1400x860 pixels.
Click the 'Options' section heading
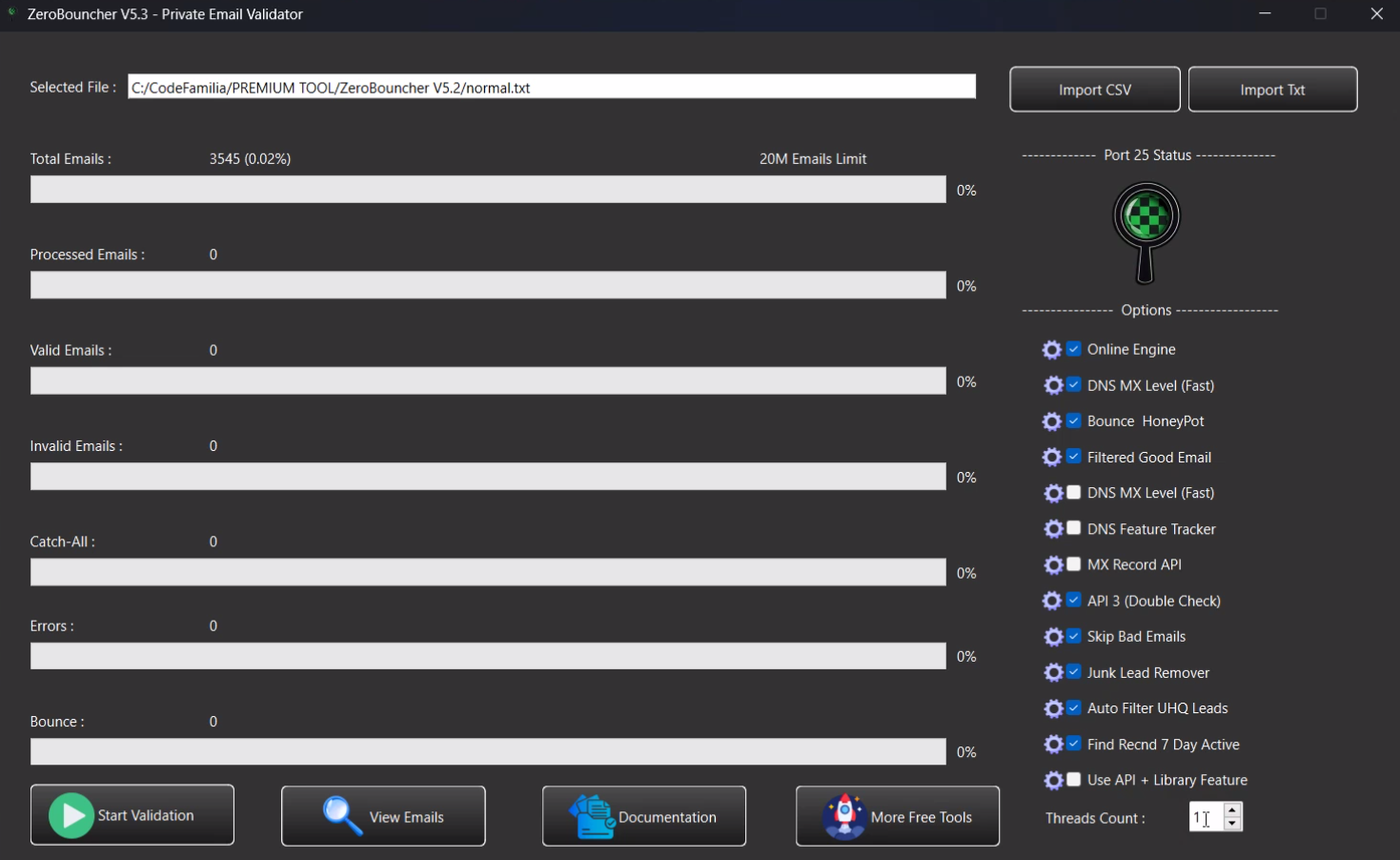1146,311
